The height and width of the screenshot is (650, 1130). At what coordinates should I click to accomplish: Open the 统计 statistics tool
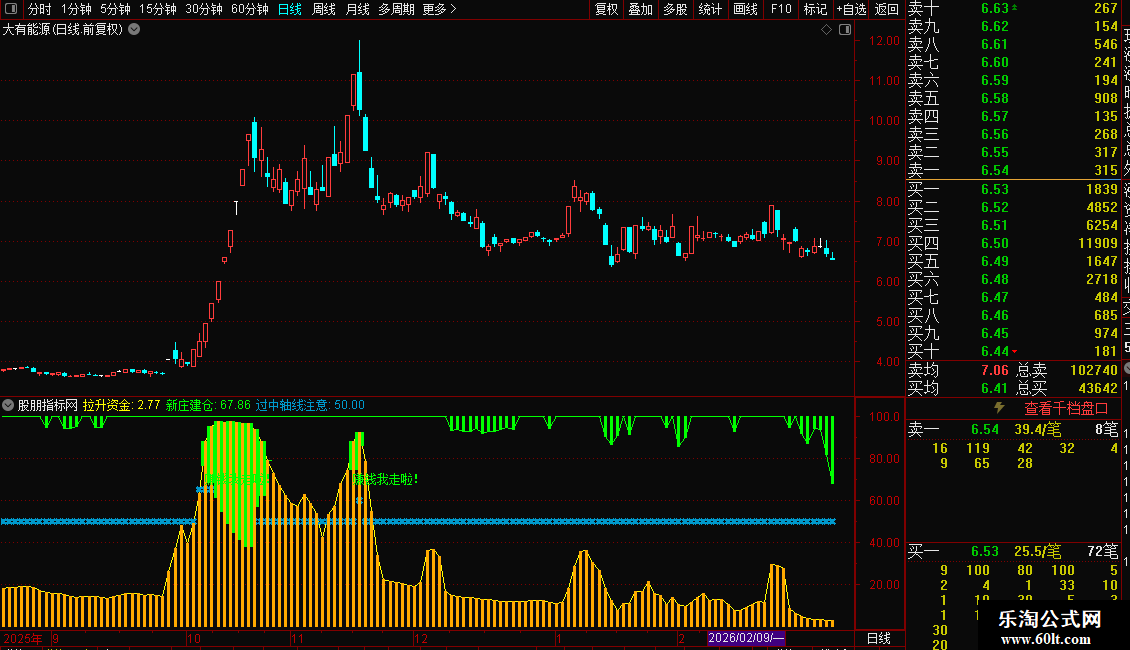pos(710,9)
